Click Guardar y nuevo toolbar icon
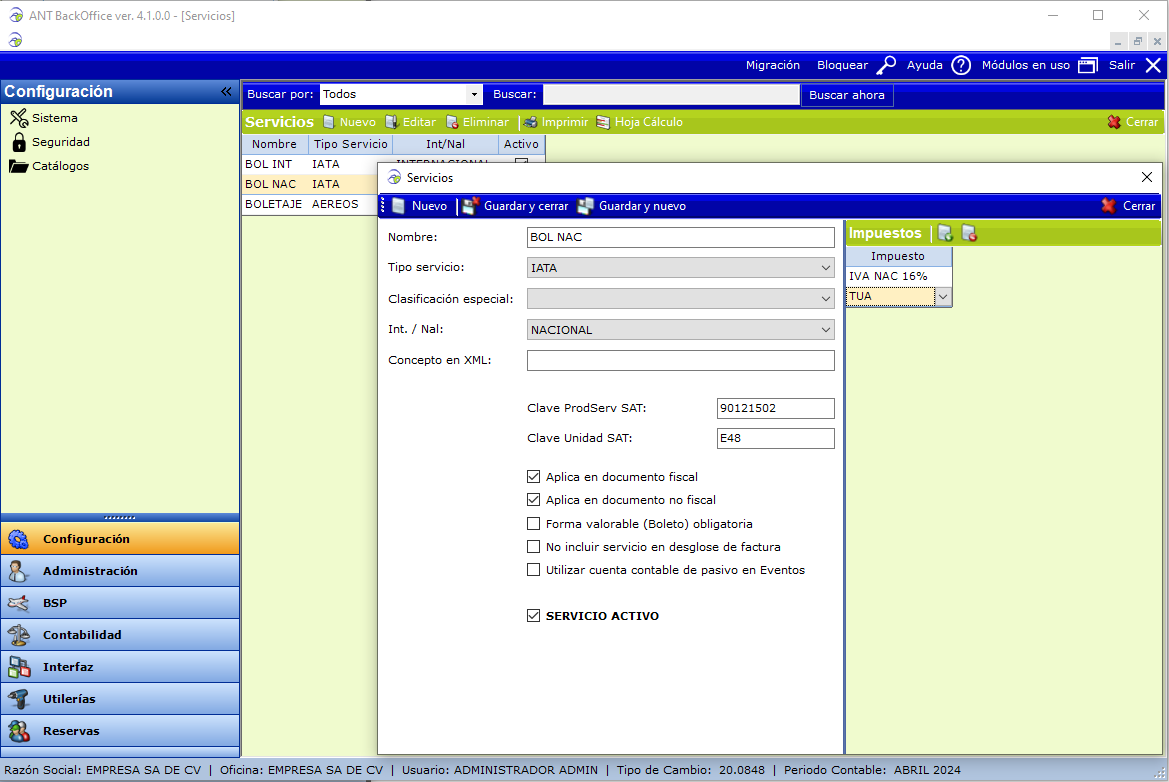1169x782 pixels. click(x=585, y=206)
